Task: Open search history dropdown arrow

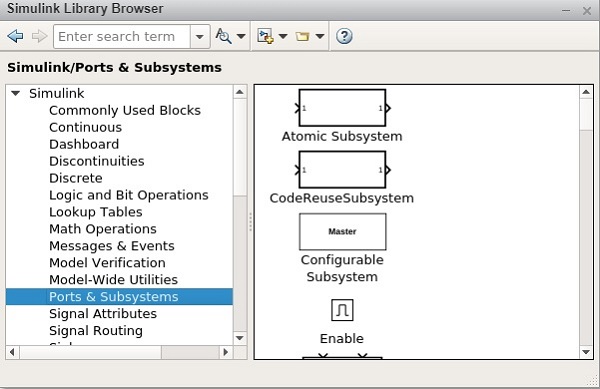Action: click(x=200, y=37)
